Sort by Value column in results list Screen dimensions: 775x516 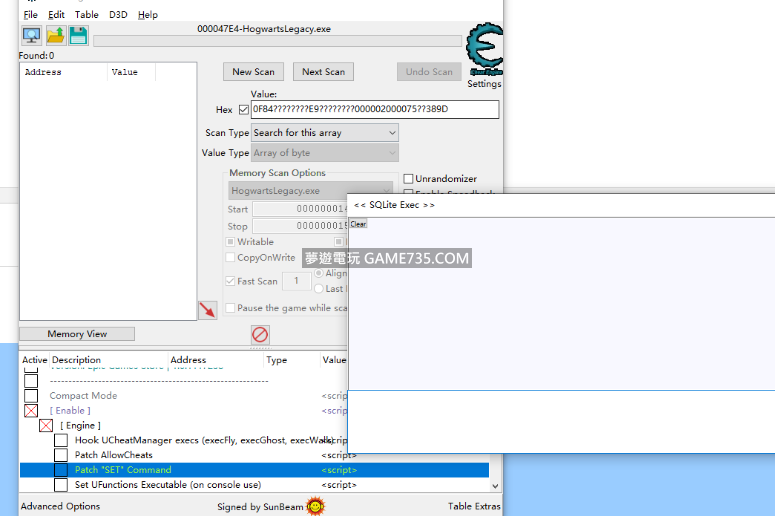point(131,72)
